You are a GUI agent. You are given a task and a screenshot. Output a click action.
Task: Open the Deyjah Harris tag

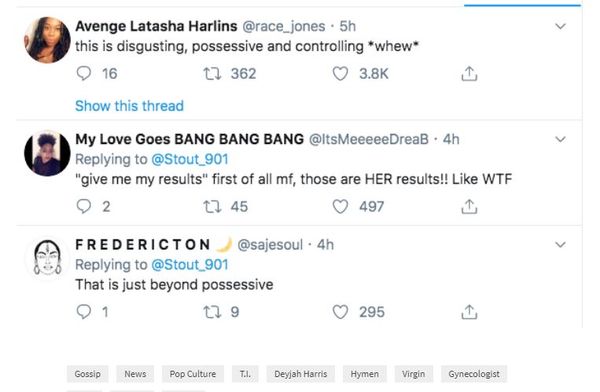[301, 374]
